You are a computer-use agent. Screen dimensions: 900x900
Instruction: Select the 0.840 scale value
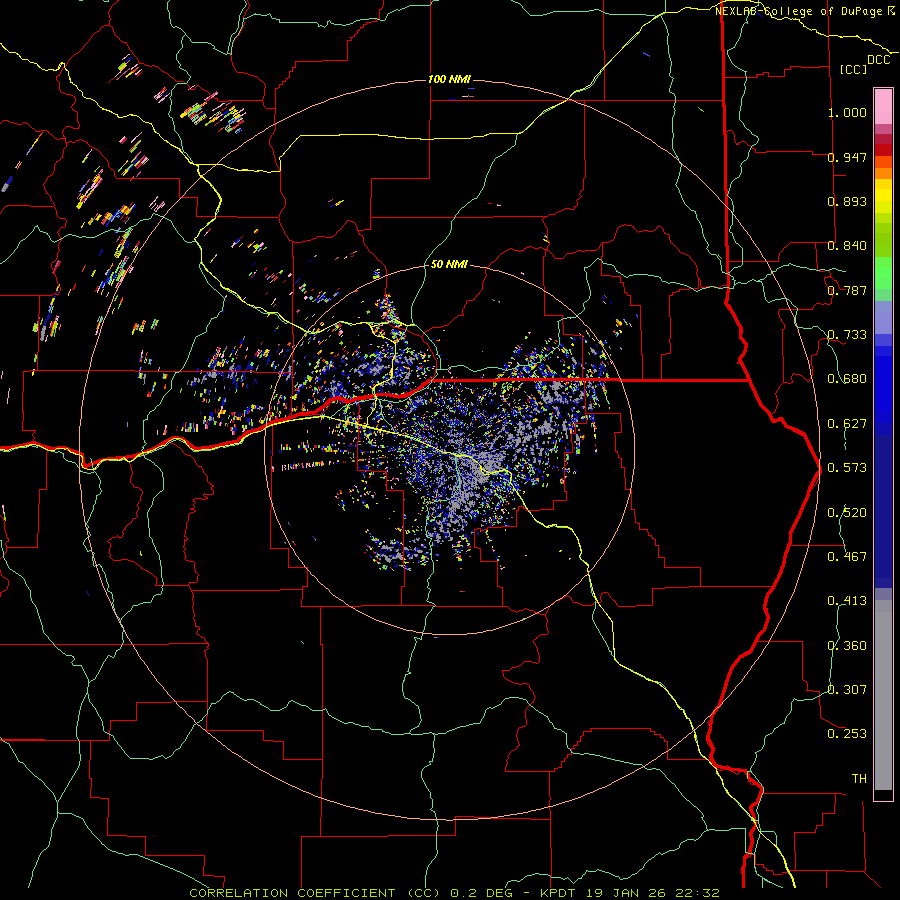pos(847,246)
